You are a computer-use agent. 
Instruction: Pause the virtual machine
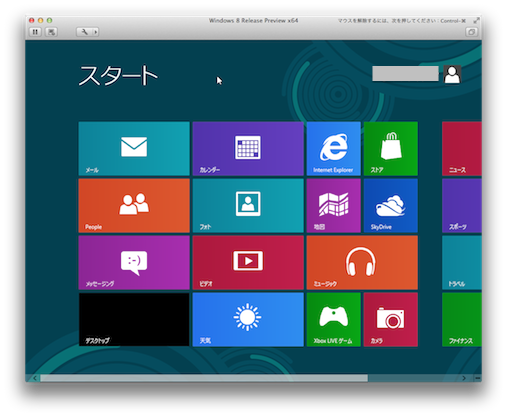click(x=35, y=32)
